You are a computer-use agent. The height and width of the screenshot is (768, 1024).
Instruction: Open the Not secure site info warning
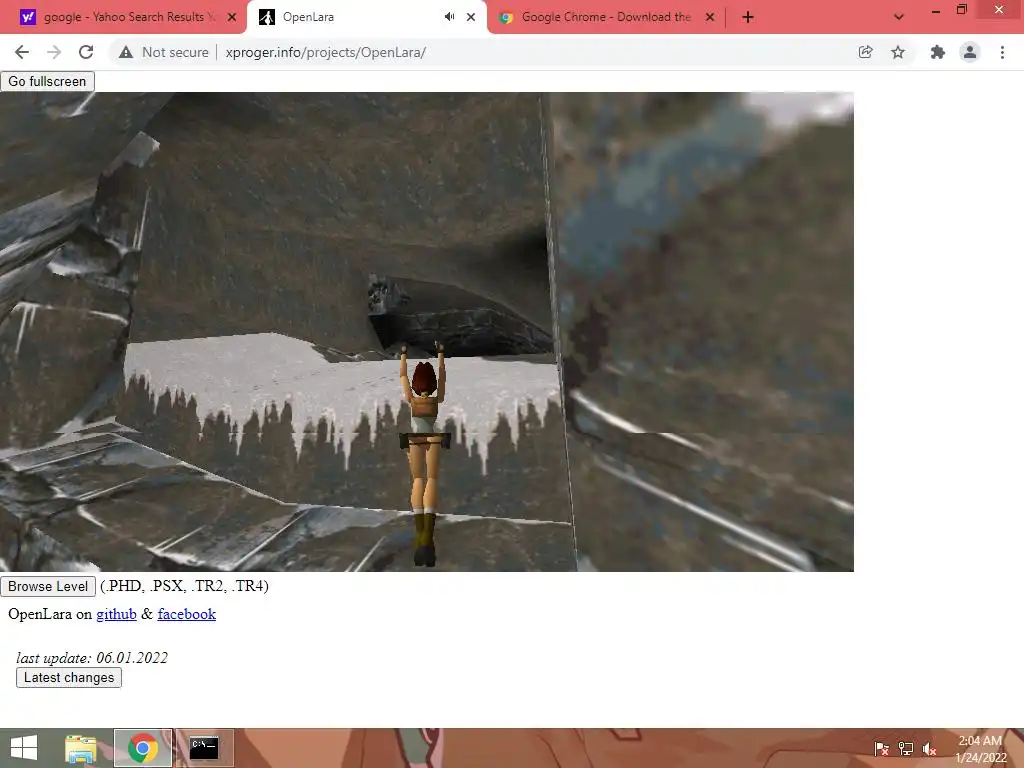pos(164,52)
